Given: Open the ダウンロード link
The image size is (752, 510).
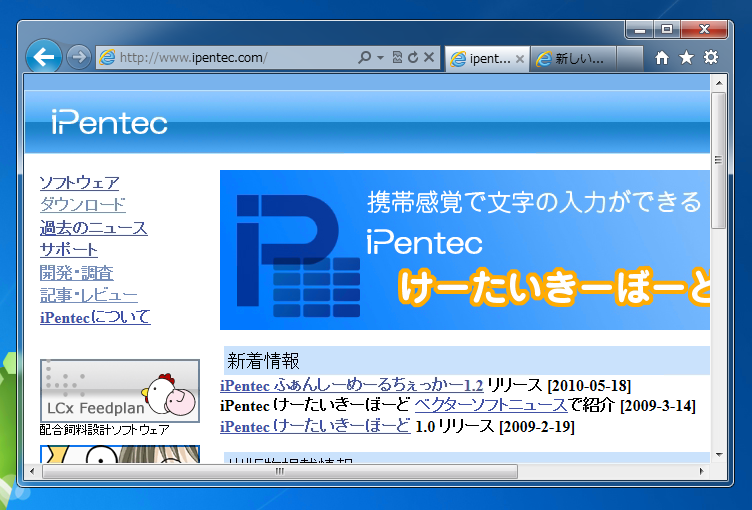Looking at the screenshot, I should click(82, 205).
